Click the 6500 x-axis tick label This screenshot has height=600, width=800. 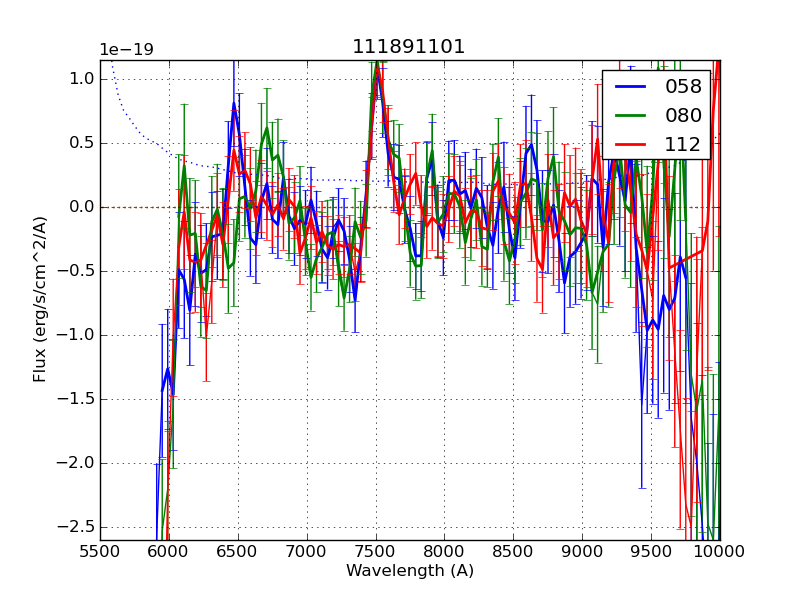pyautogui.click(x=238, y=551)
